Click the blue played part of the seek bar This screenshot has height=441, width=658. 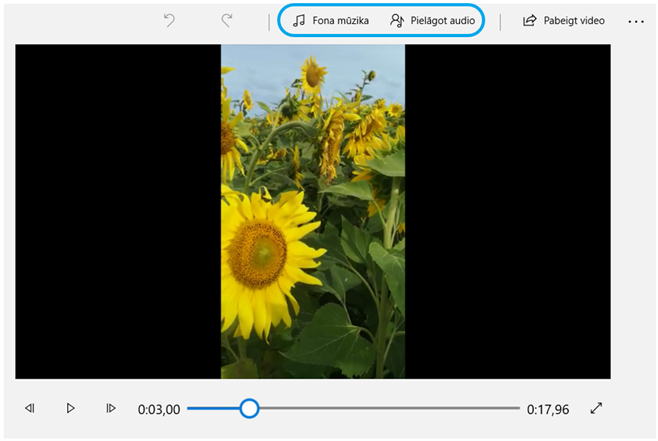(x=215, y=408)
